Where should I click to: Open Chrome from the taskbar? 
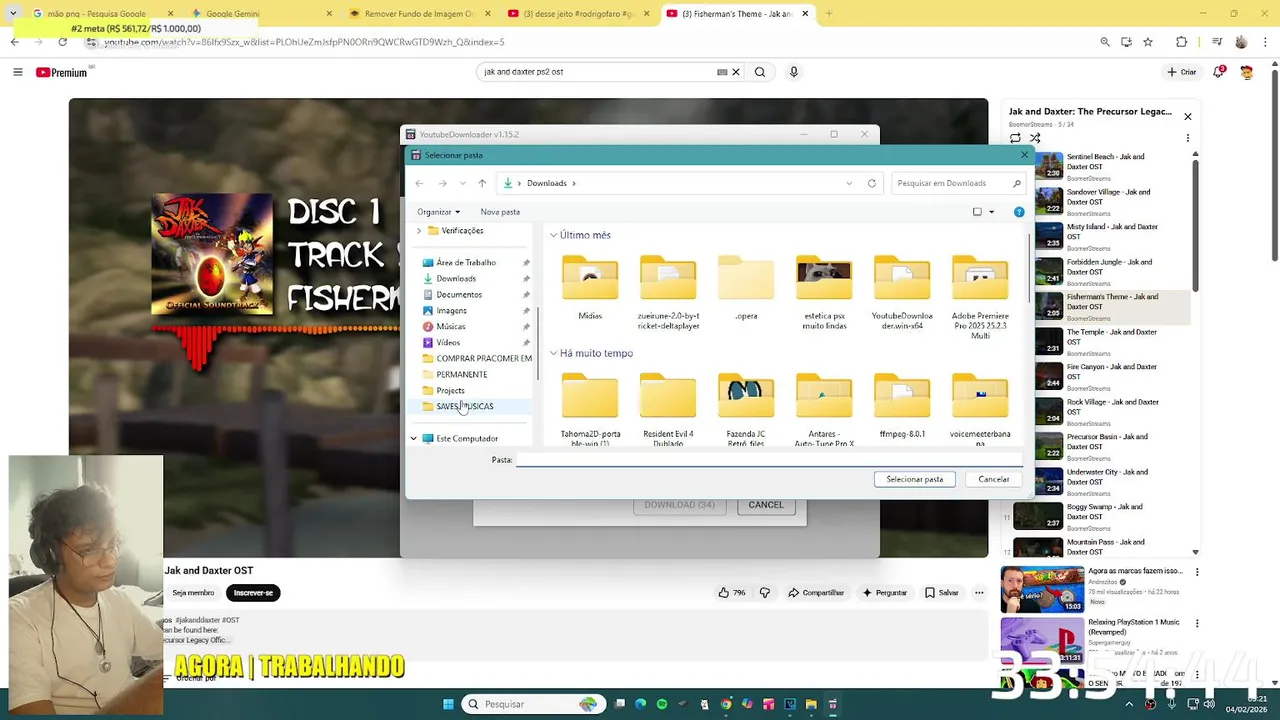coord(726,704)
